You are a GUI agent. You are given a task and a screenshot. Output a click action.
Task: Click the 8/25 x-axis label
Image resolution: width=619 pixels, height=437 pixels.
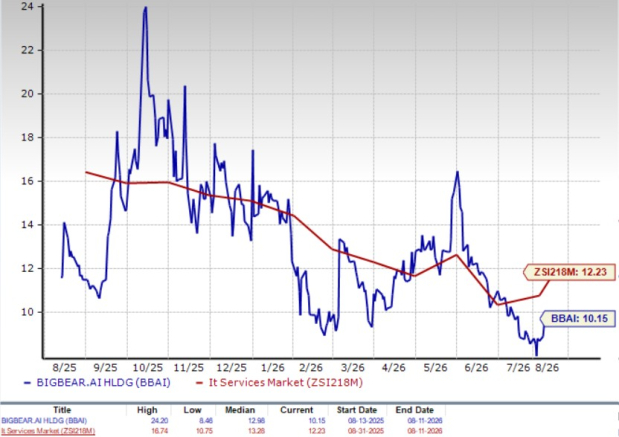click(64, 368)
